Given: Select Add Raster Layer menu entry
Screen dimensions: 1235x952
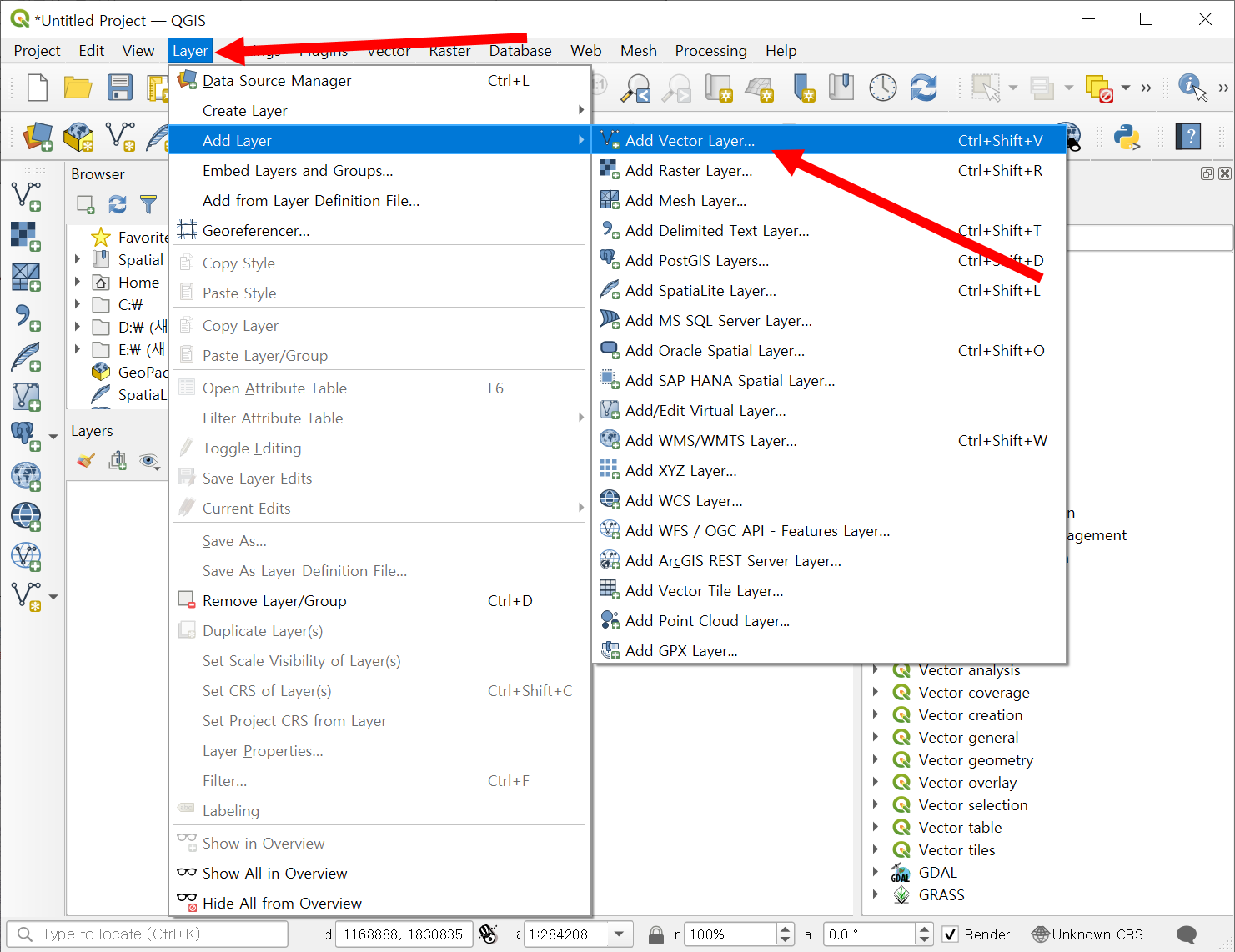Looking at the screenshot, I should 829,170.
